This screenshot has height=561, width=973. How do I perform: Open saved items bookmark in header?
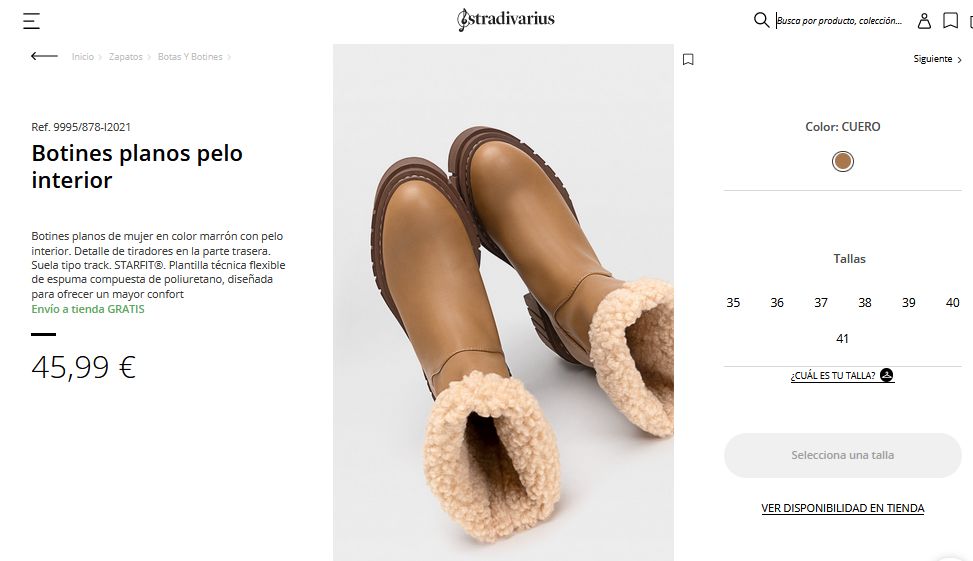pos(950,20)
